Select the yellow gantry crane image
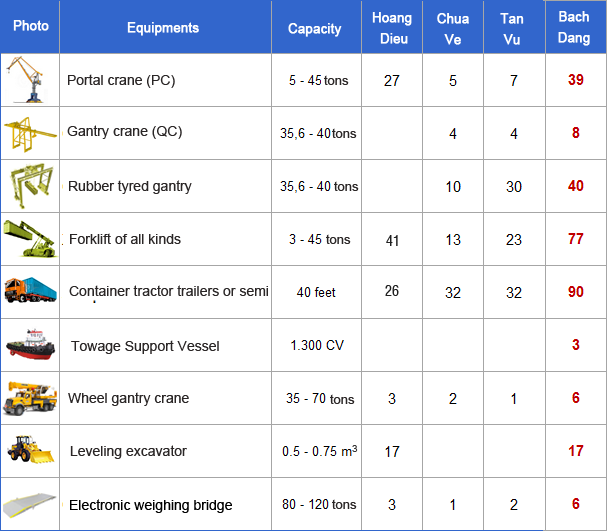 coord(29,133)
